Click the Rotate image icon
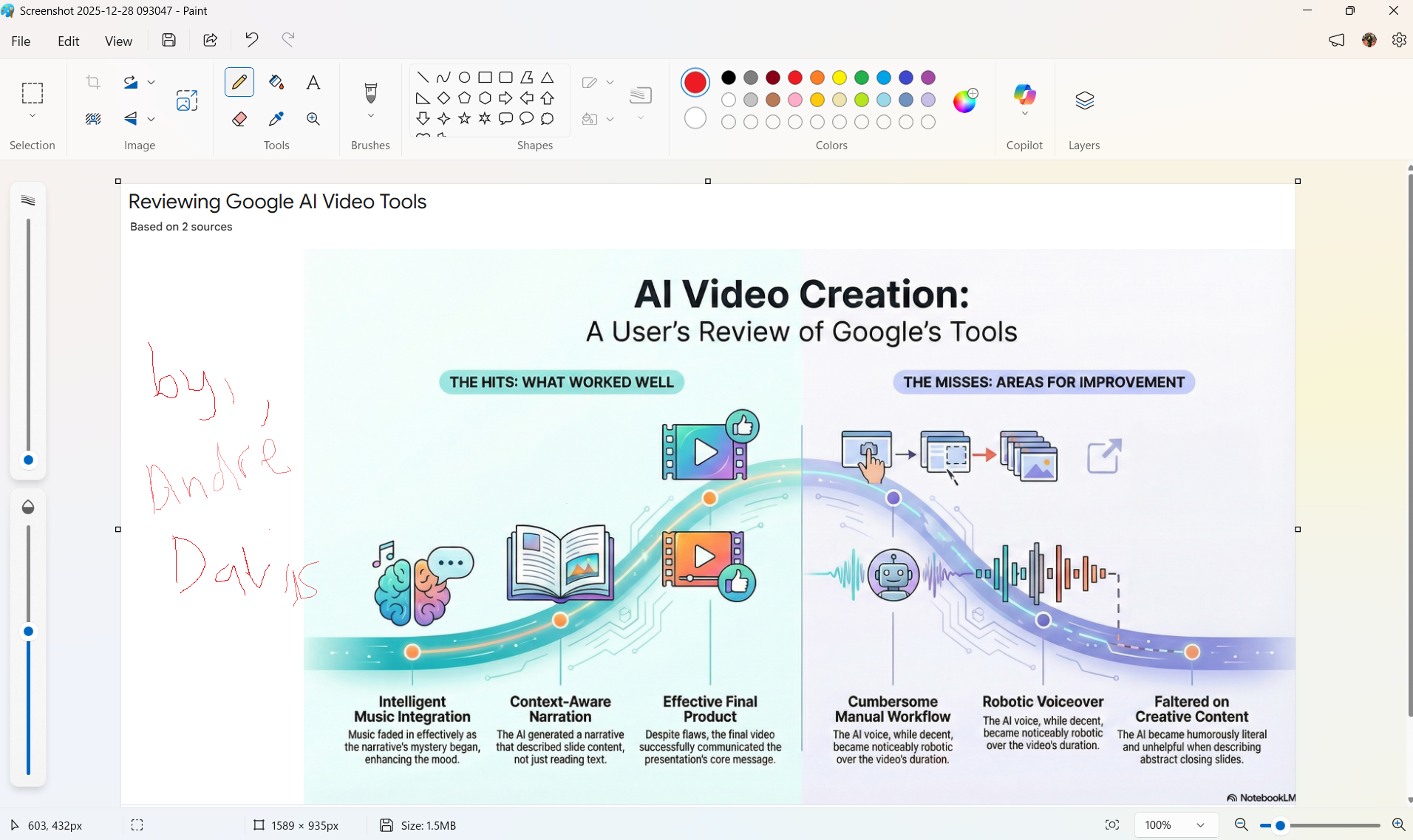This screenshot has height=840, width=1413. [x=131, y=82]
